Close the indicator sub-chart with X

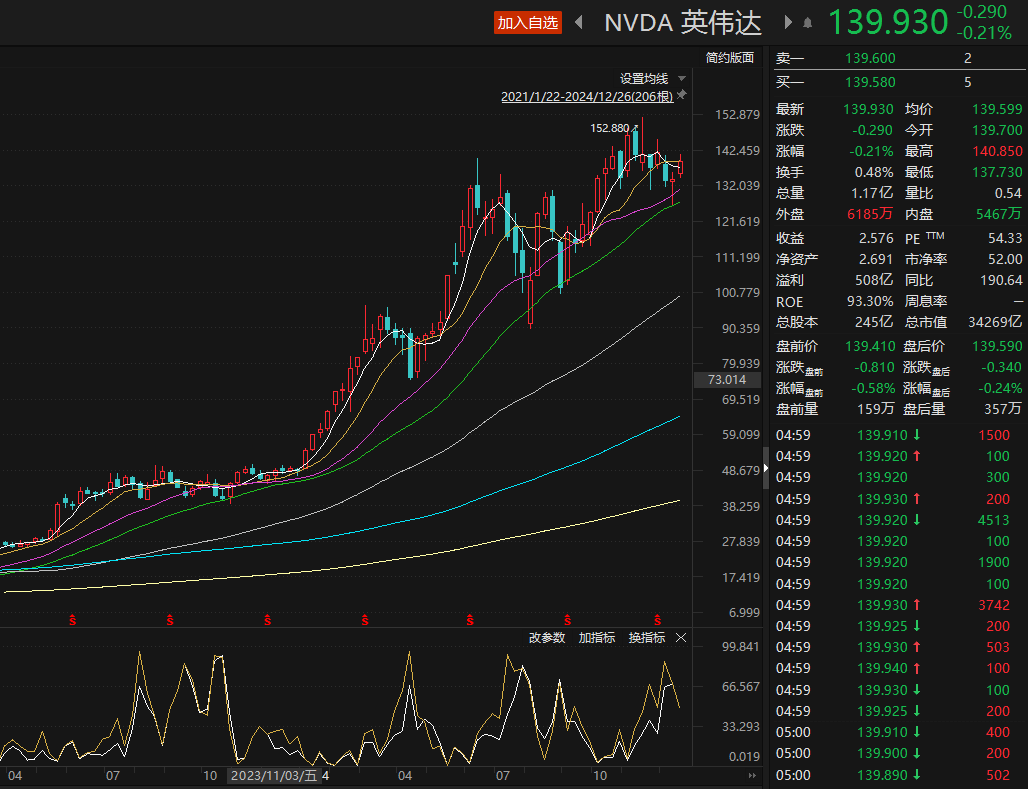point(682,637)
